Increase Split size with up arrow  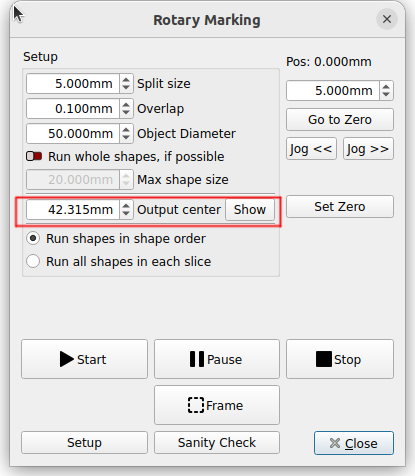(126, 80)
